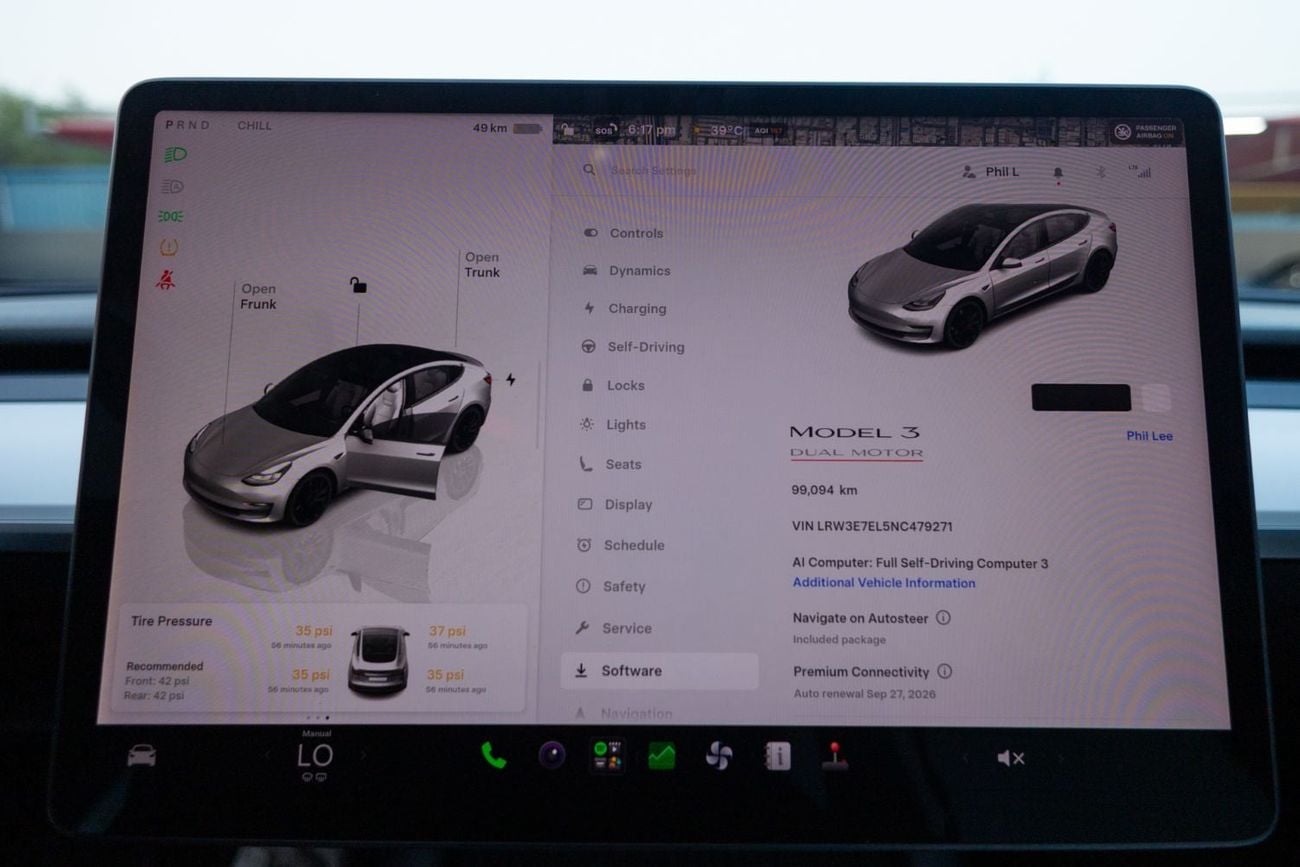Viewport: 1300px width, 867px height.
Task: Tap the orange tire pressure warning icon
Action: coord(169,247)
